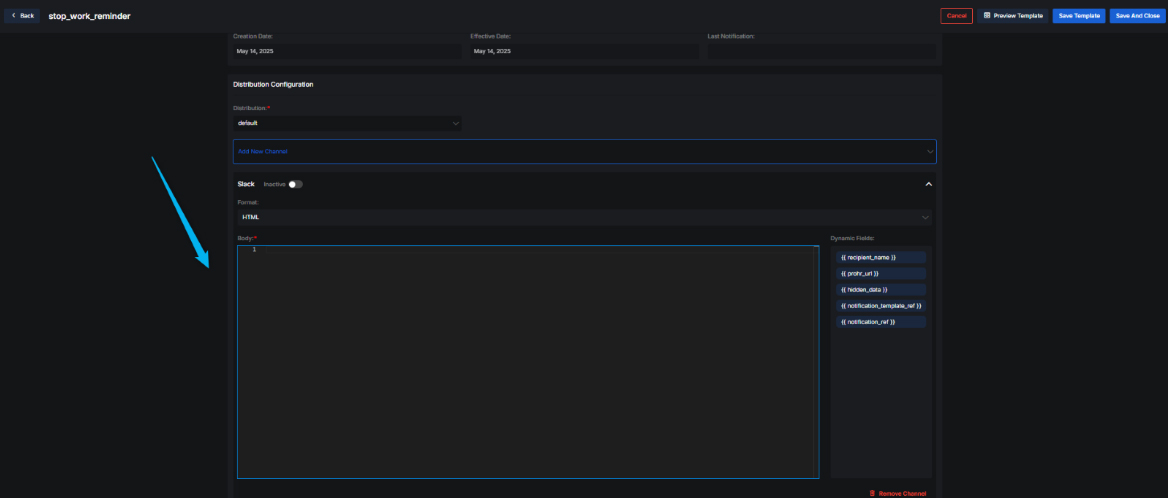Click the Creation Date field
The image size is (1168, 498).
346,51
